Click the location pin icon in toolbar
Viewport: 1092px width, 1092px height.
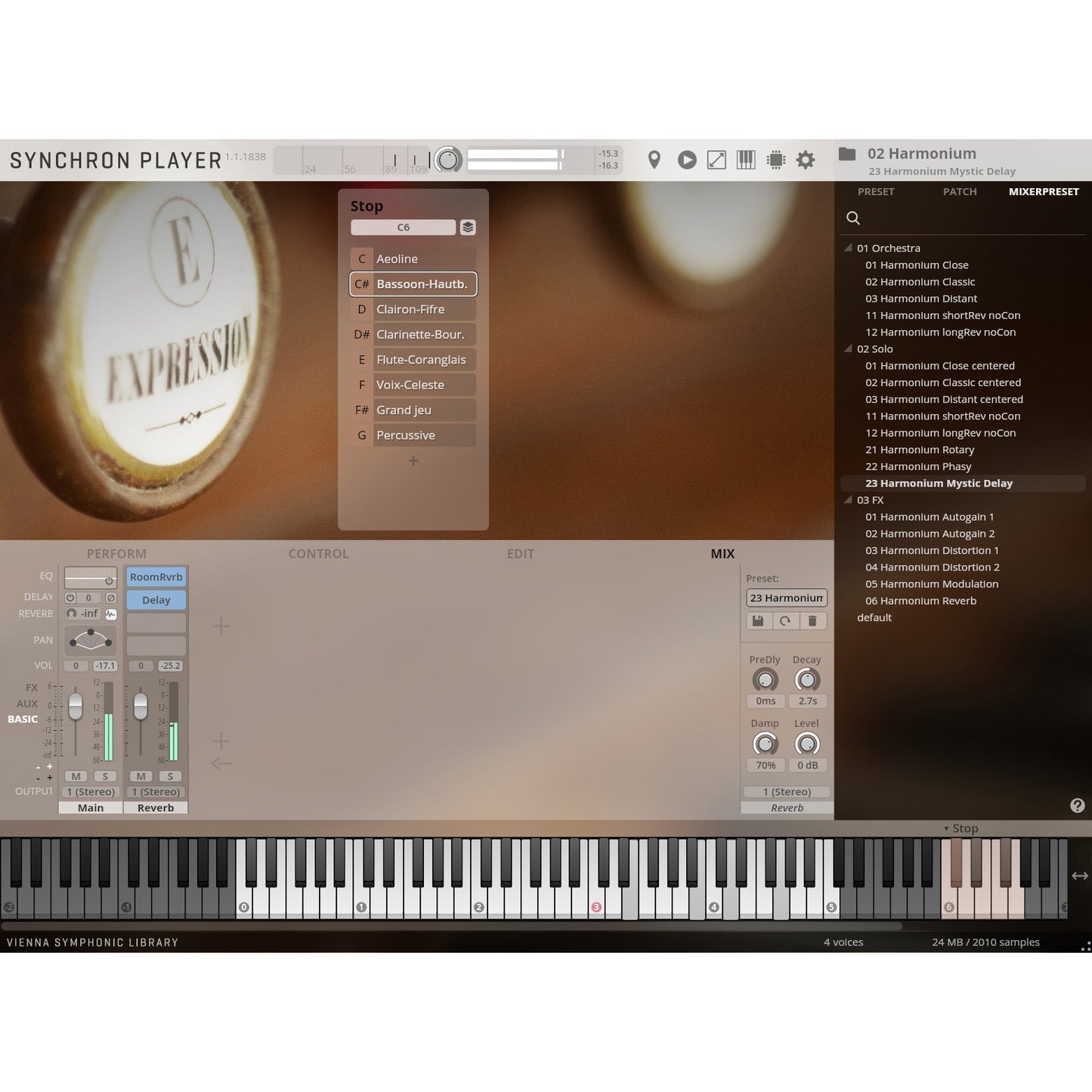pyautogui.click(x=654, y=159)
